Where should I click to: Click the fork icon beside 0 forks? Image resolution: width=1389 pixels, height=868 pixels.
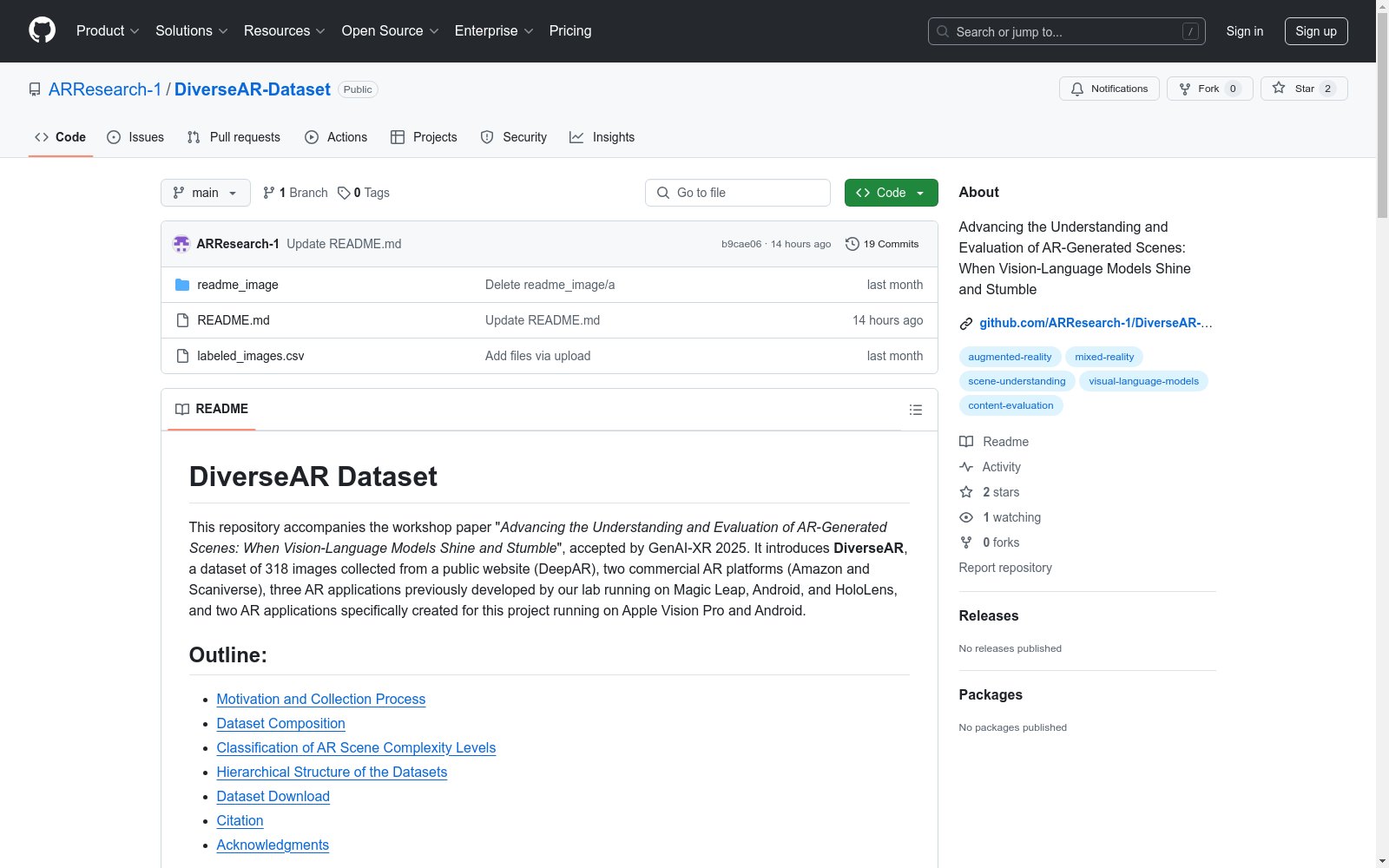[966, 542]
